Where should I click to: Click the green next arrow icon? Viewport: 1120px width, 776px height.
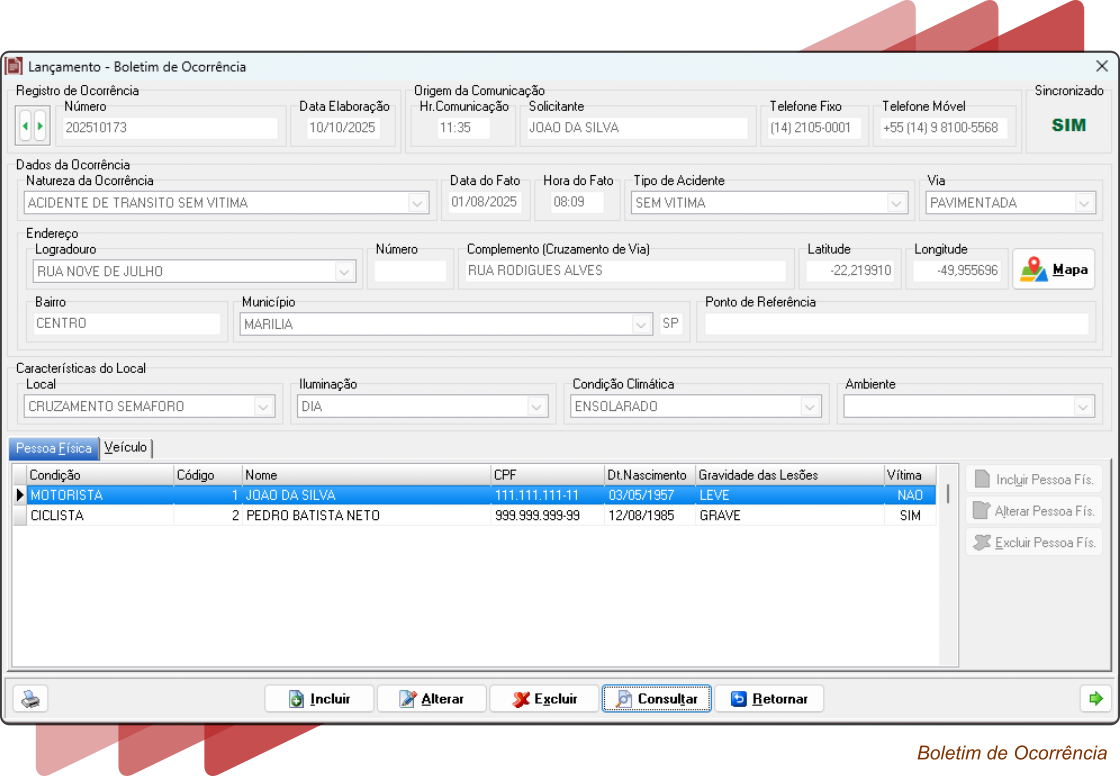(1095, 699)
